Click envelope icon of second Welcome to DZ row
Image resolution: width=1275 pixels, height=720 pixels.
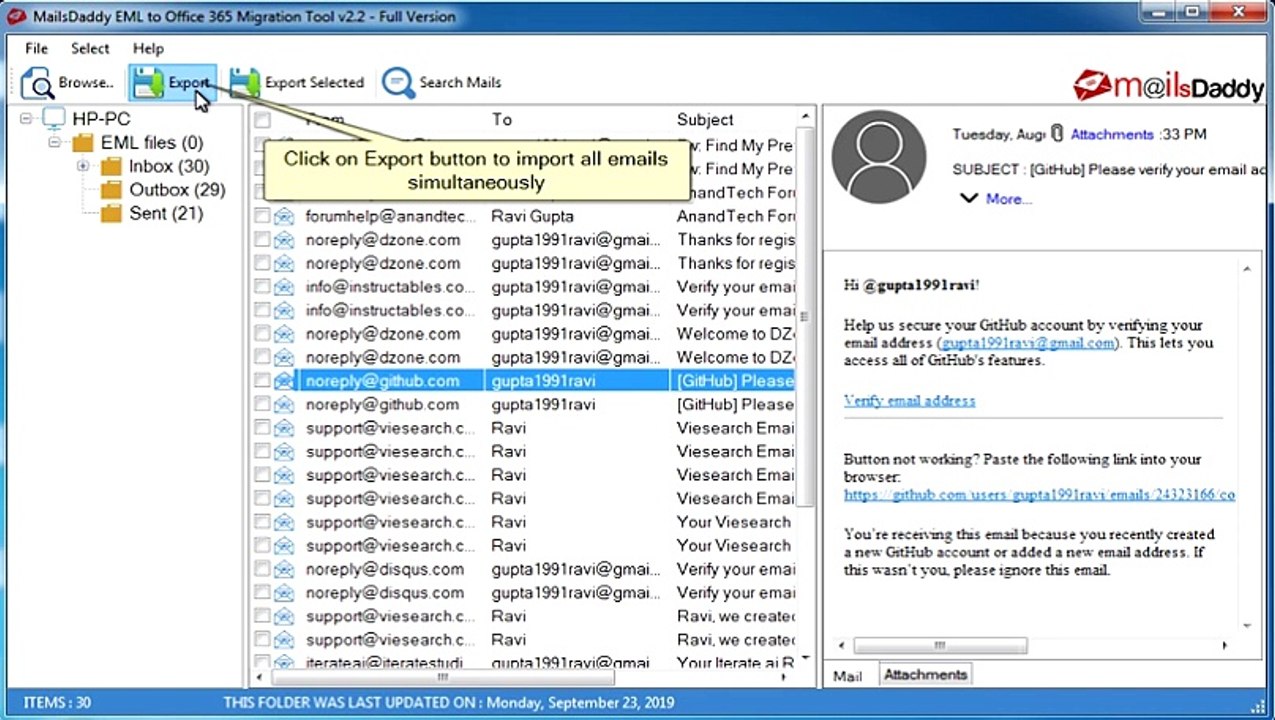(x=284, y=357)
